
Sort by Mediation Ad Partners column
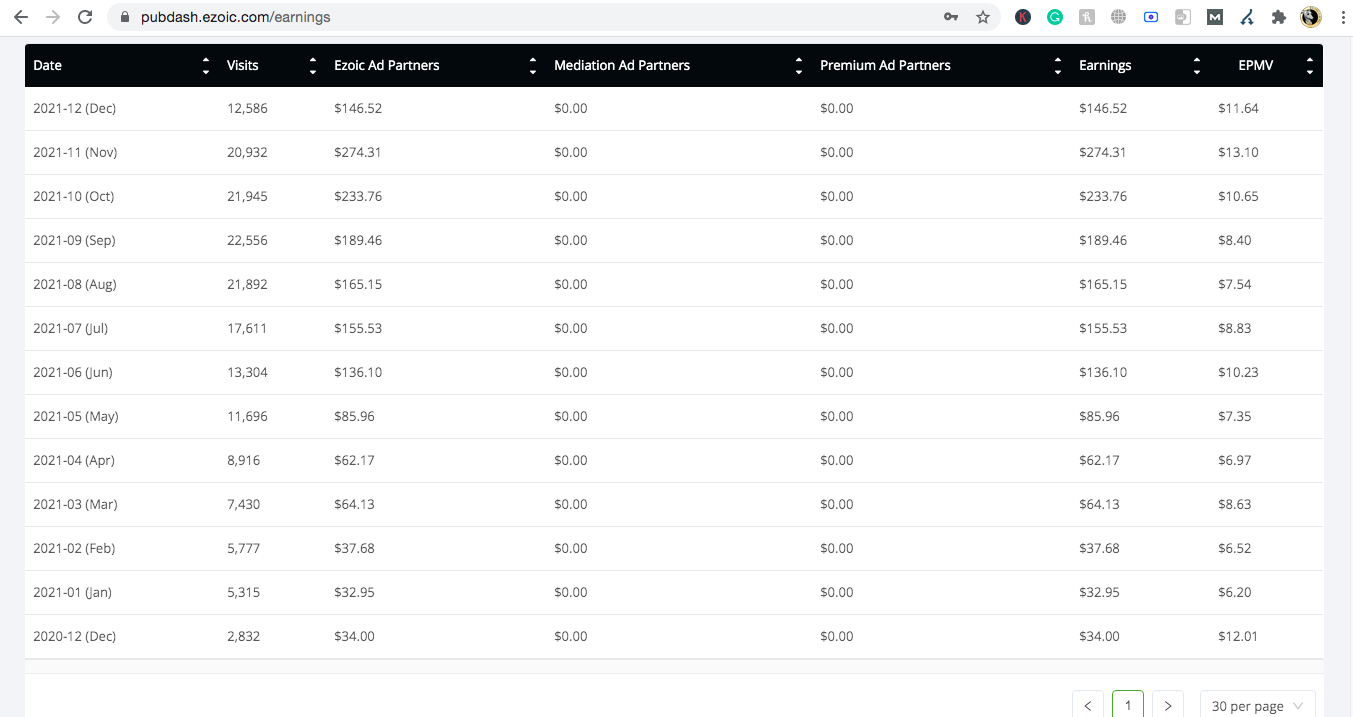pos(799,66)
